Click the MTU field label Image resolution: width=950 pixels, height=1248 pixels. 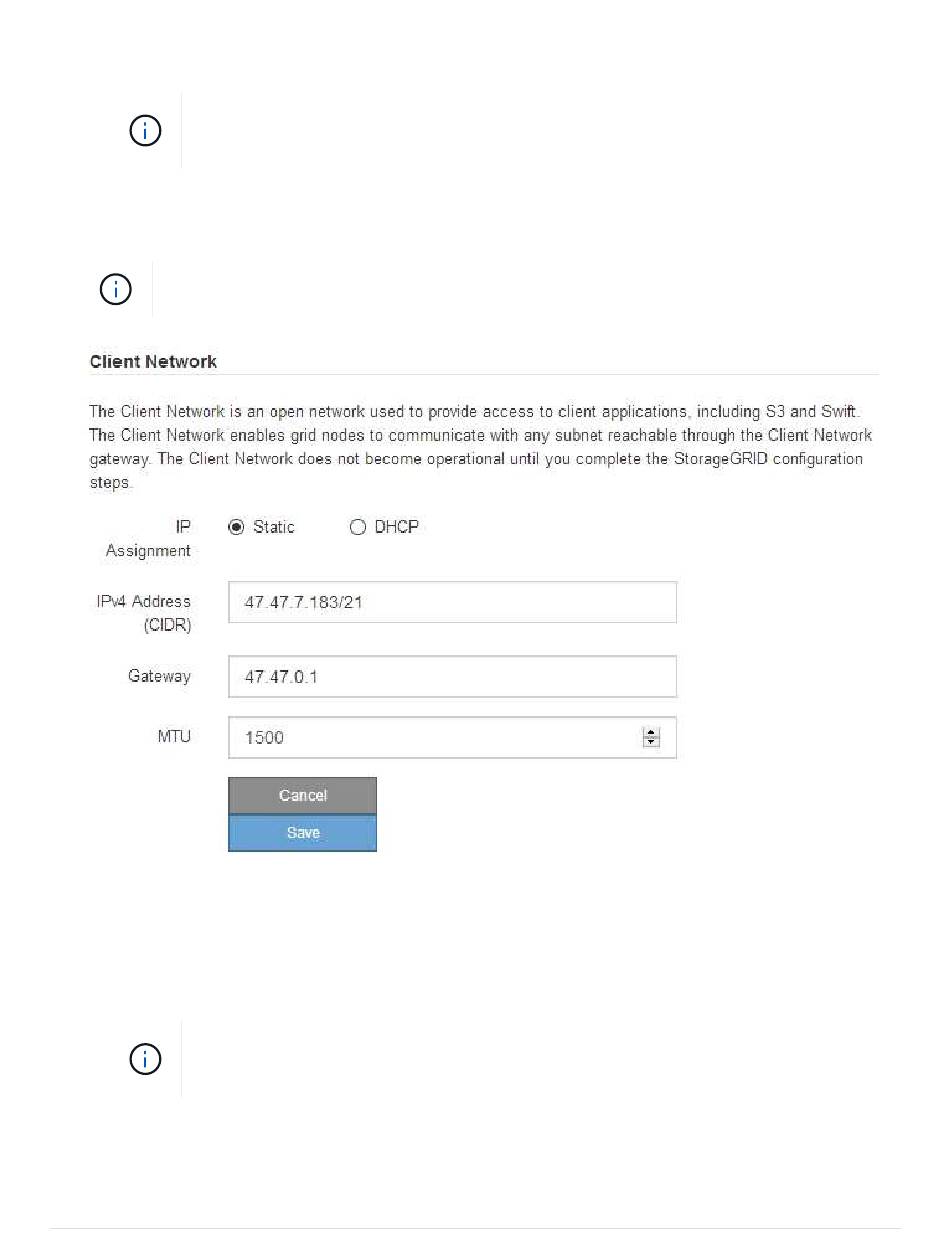pos(174,736)
